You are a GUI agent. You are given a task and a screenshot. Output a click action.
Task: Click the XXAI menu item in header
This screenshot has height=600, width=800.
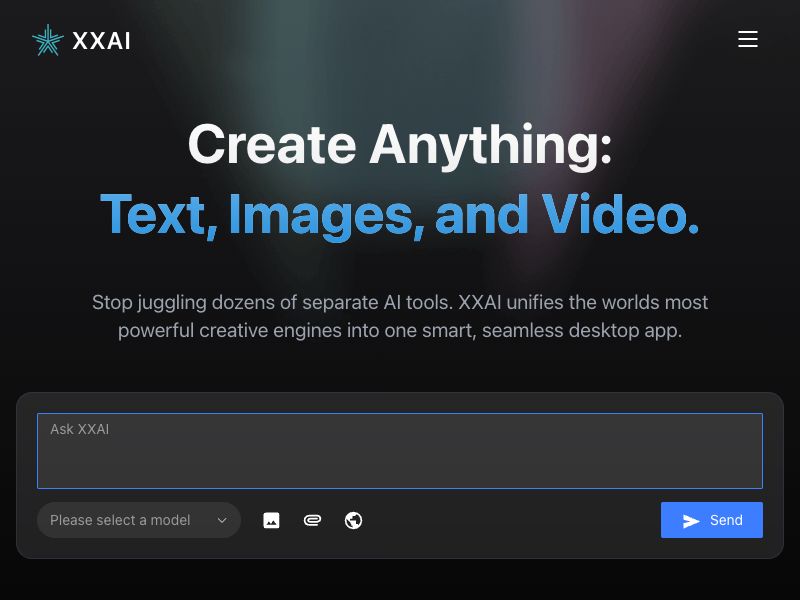(100, 40)
